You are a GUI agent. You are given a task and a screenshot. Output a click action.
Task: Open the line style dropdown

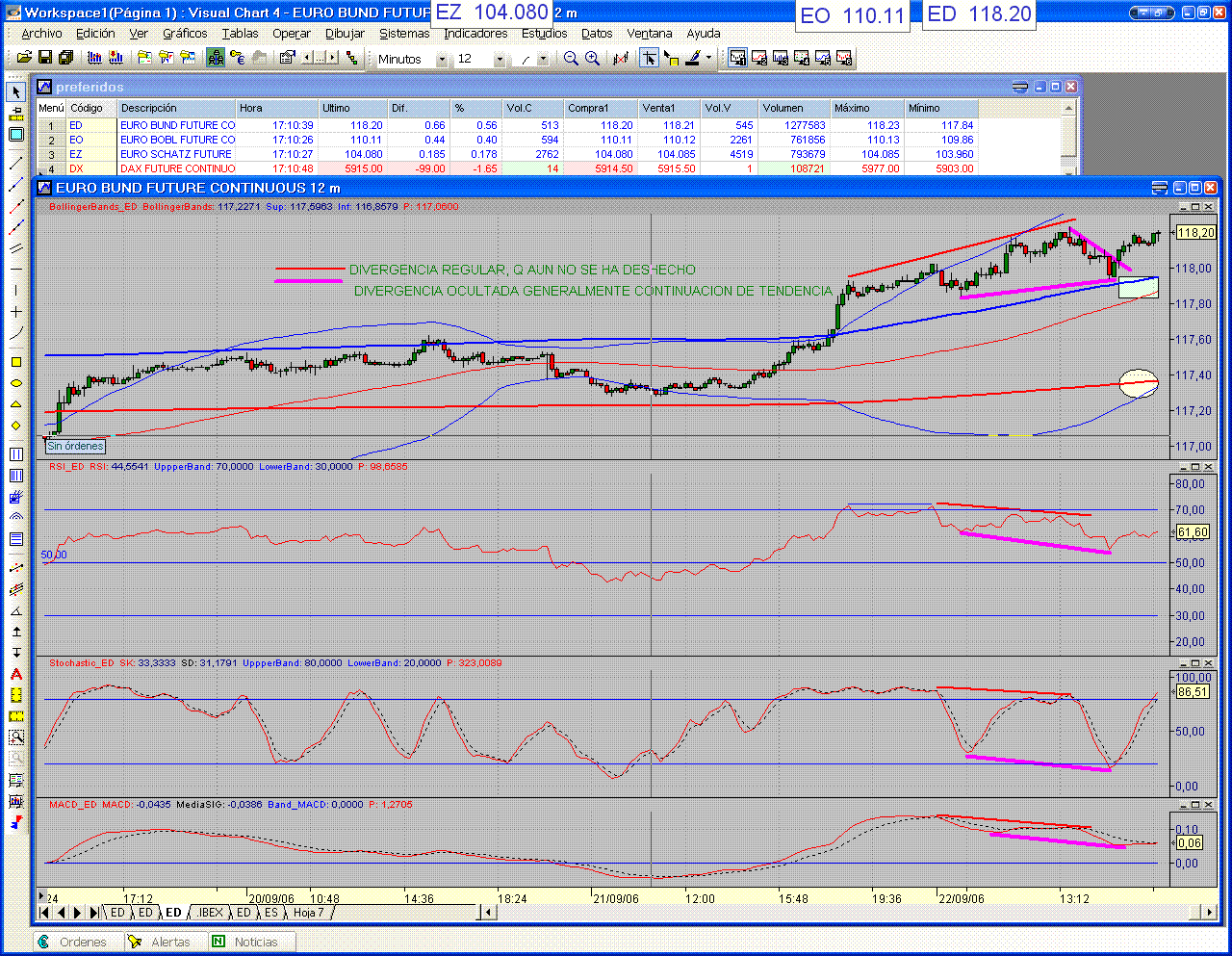(543, 60)
